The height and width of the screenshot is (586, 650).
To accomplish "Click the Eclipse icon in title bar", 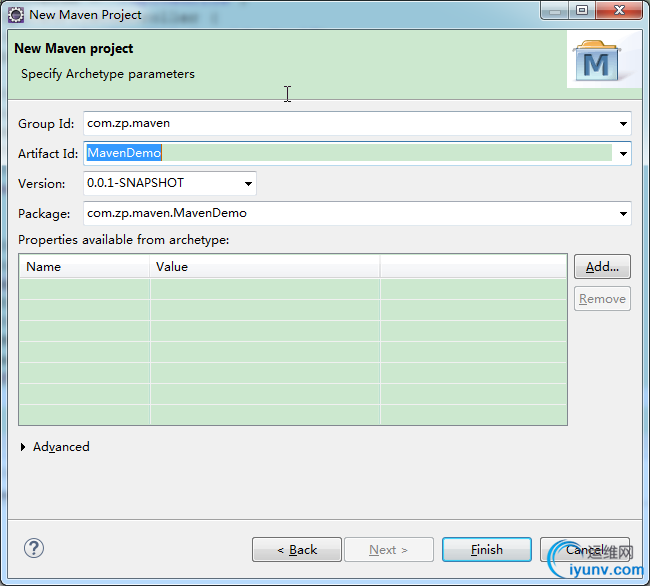I will click(16, 15).
